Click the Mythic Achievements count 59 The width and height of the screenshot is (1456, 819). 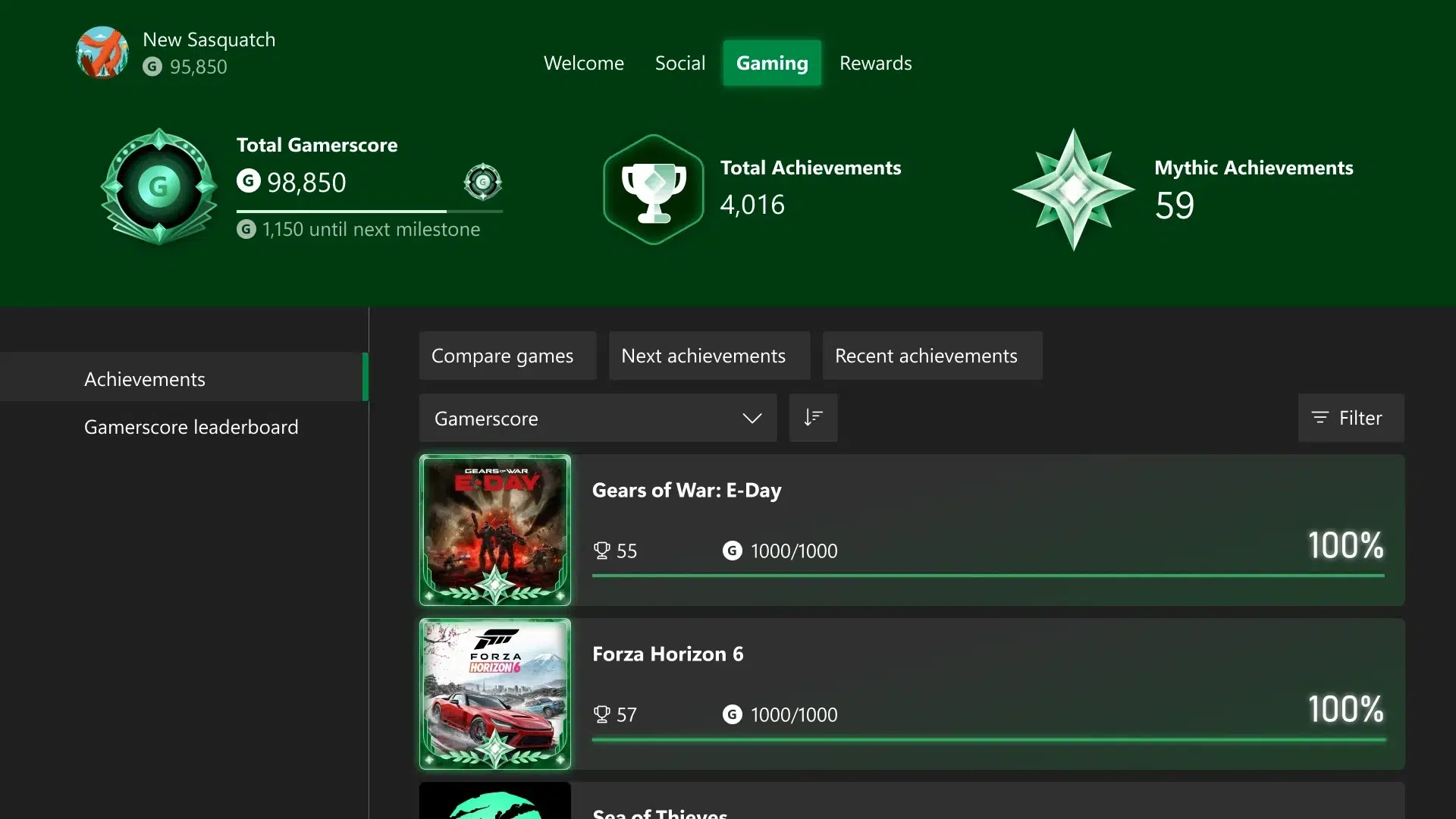tap(1175, 206)
